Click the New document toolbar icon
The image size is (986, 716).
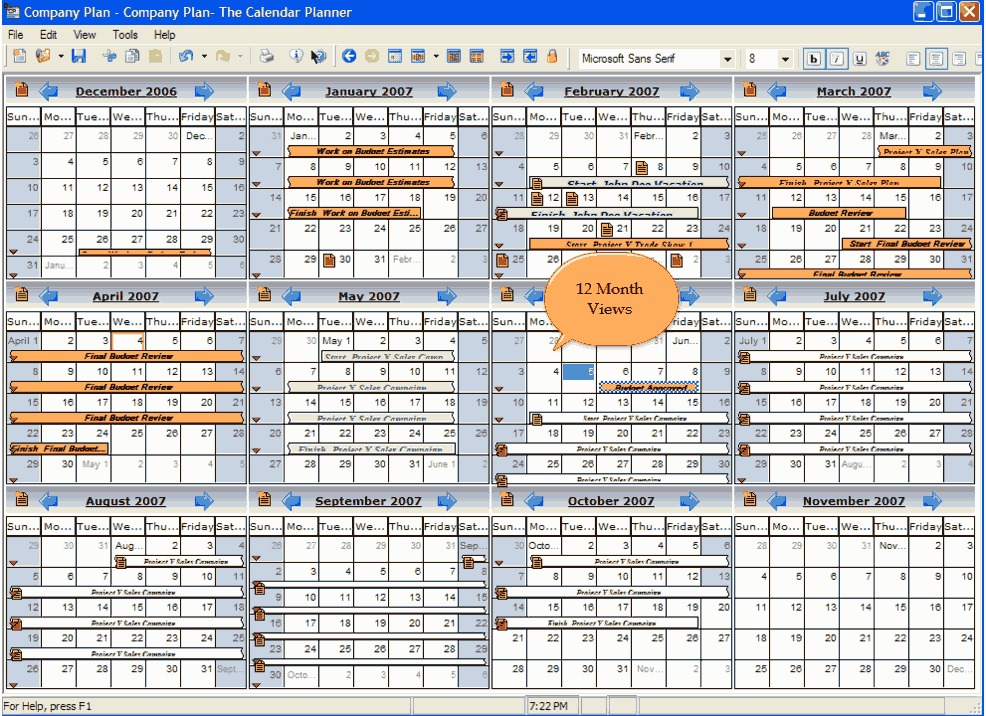click(19, 57)
